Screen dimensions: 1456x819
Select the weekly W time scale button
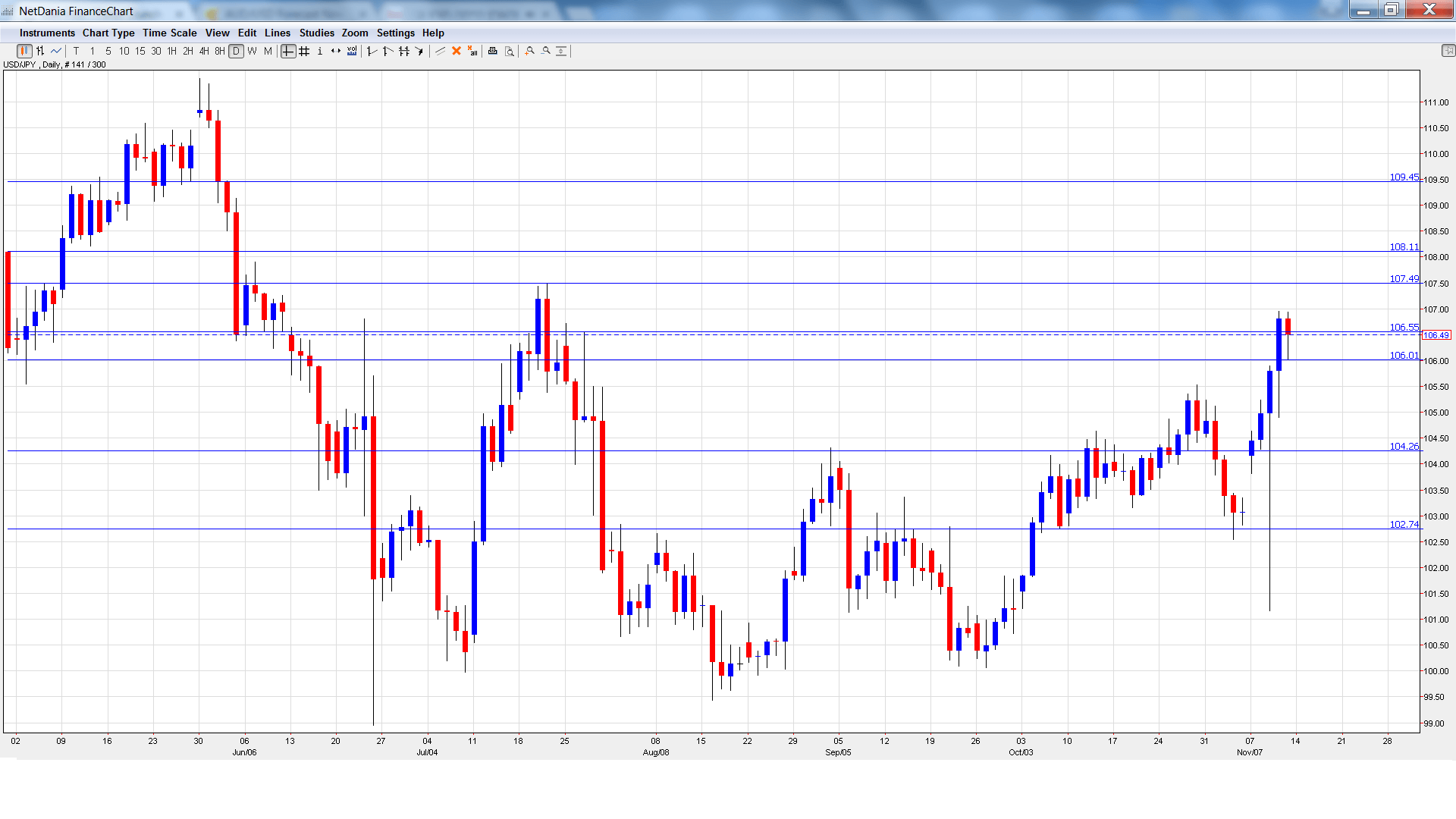(252, 51)
